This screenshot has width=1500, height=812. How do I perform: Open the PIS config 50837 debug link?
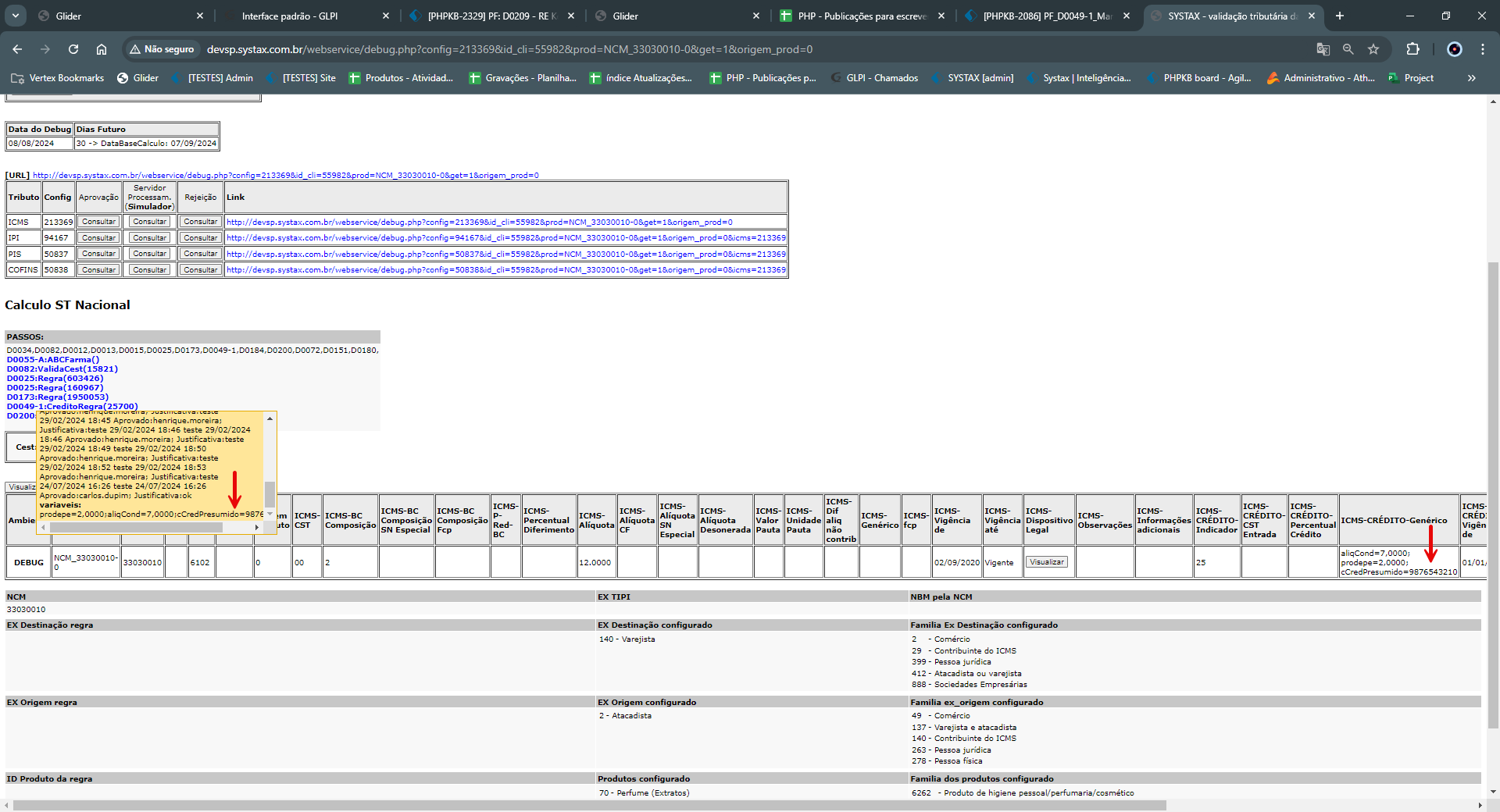tap(505, 255)
